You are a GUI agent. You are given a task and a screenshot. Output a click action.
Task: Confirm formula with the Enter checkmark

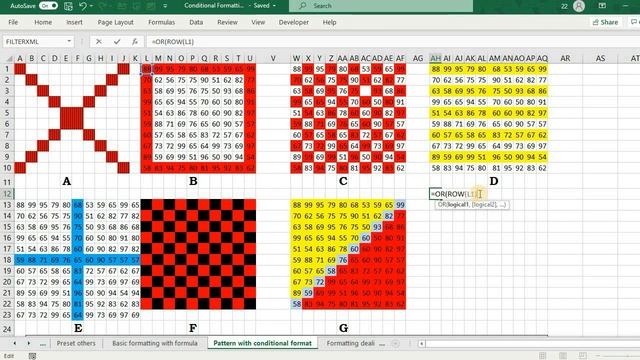tap(117, 41)
